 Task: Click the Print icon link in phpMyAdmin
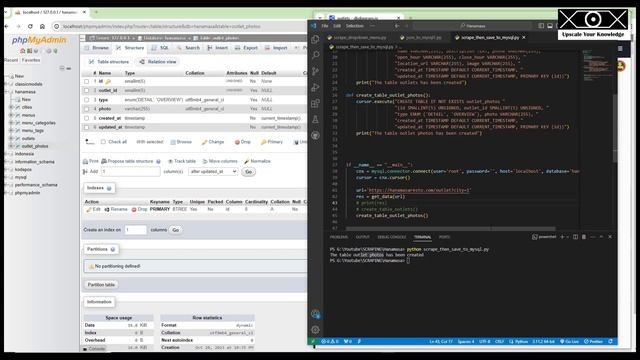[91, 161]
